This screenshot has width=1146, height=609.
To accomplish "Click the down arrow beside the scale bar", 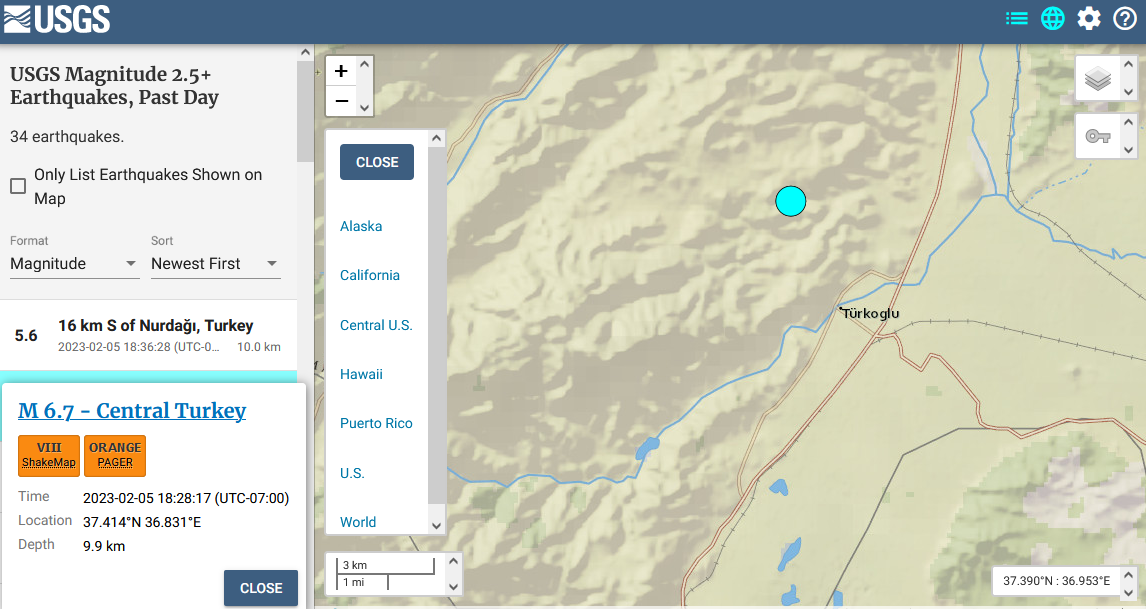I will coord(453,587).
